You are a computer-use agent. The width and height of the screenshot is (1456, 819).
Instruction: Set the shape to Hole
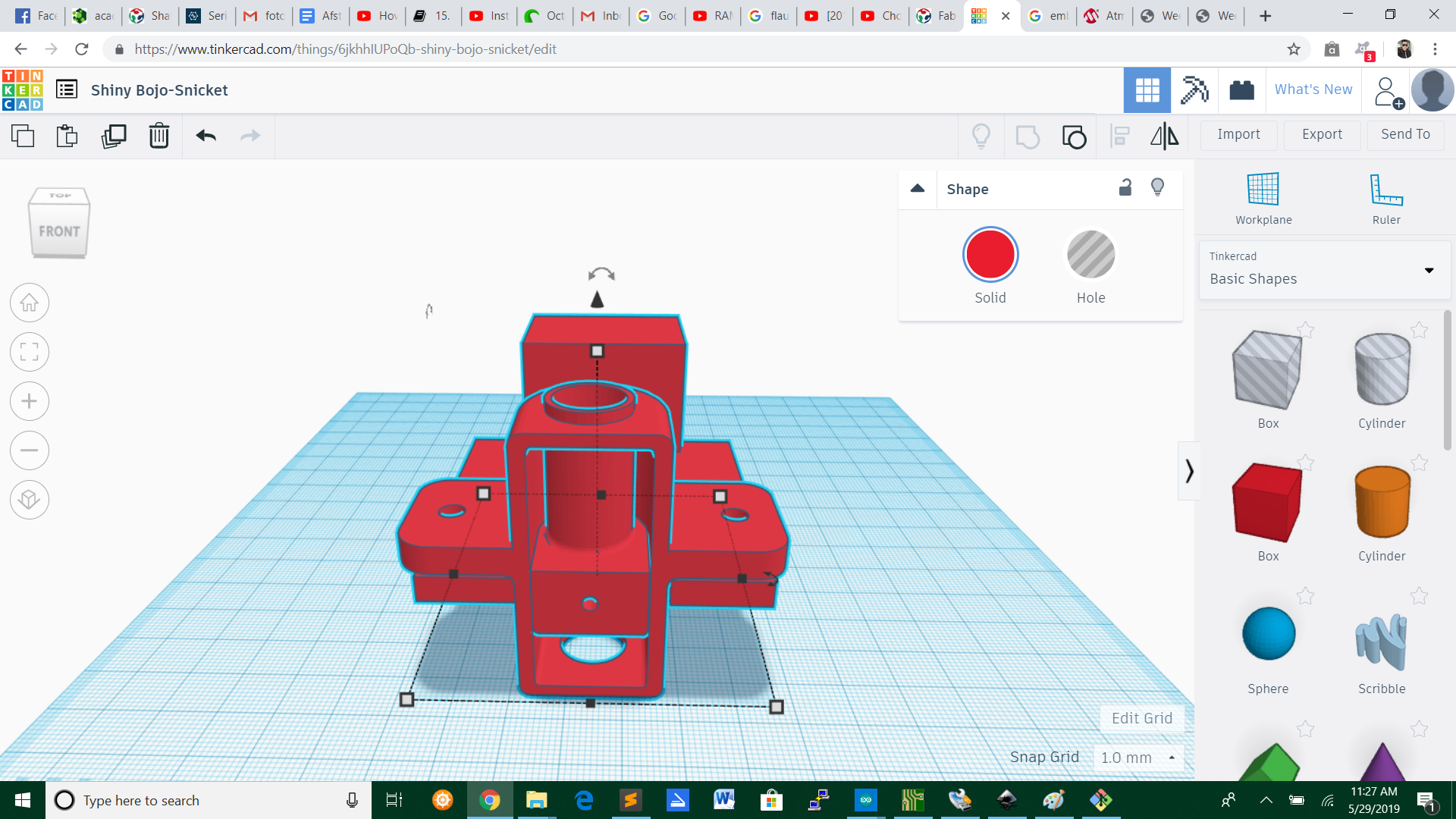[1090, 254]
